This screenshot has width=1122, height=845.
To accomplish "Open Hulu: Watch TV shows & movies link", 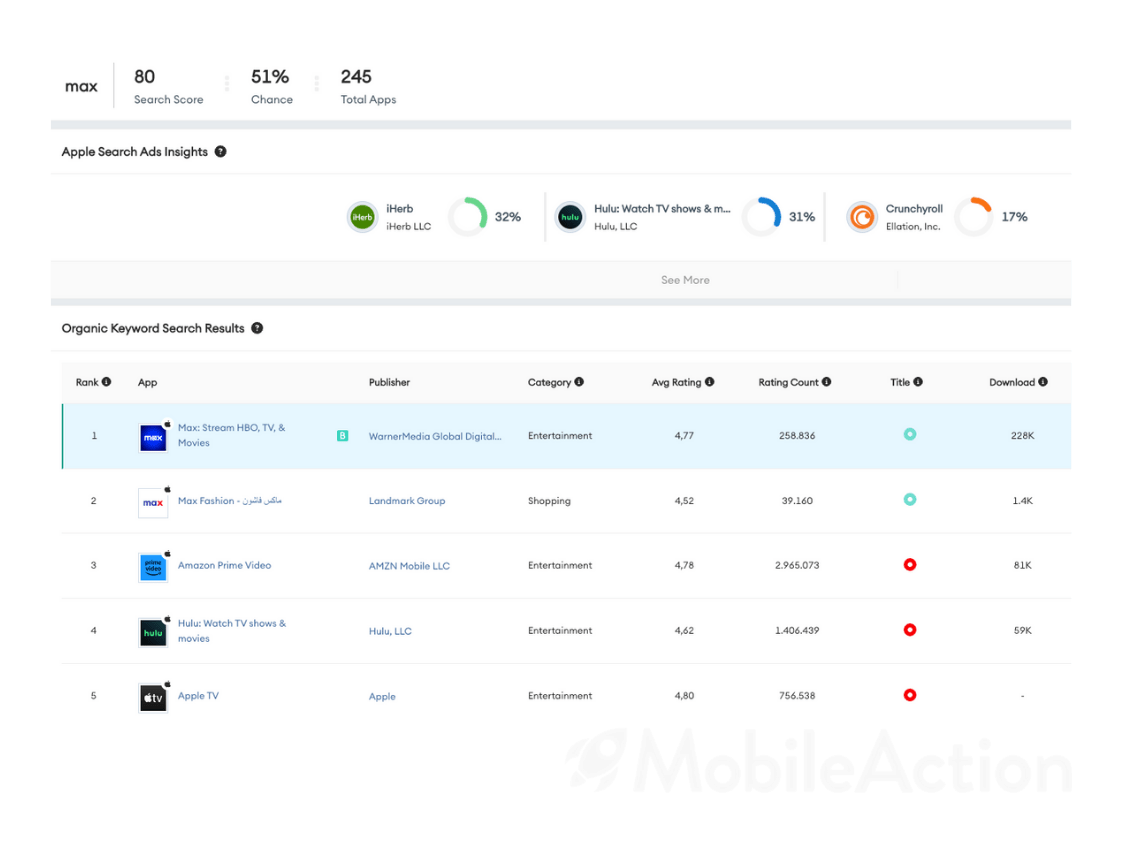I will 232,630.
